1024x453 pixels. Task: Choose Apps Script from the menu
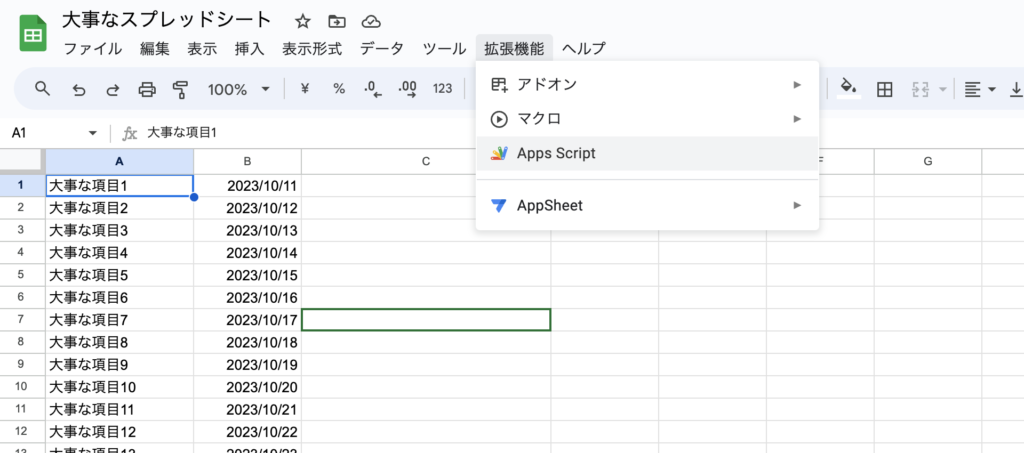coord(556,153)
